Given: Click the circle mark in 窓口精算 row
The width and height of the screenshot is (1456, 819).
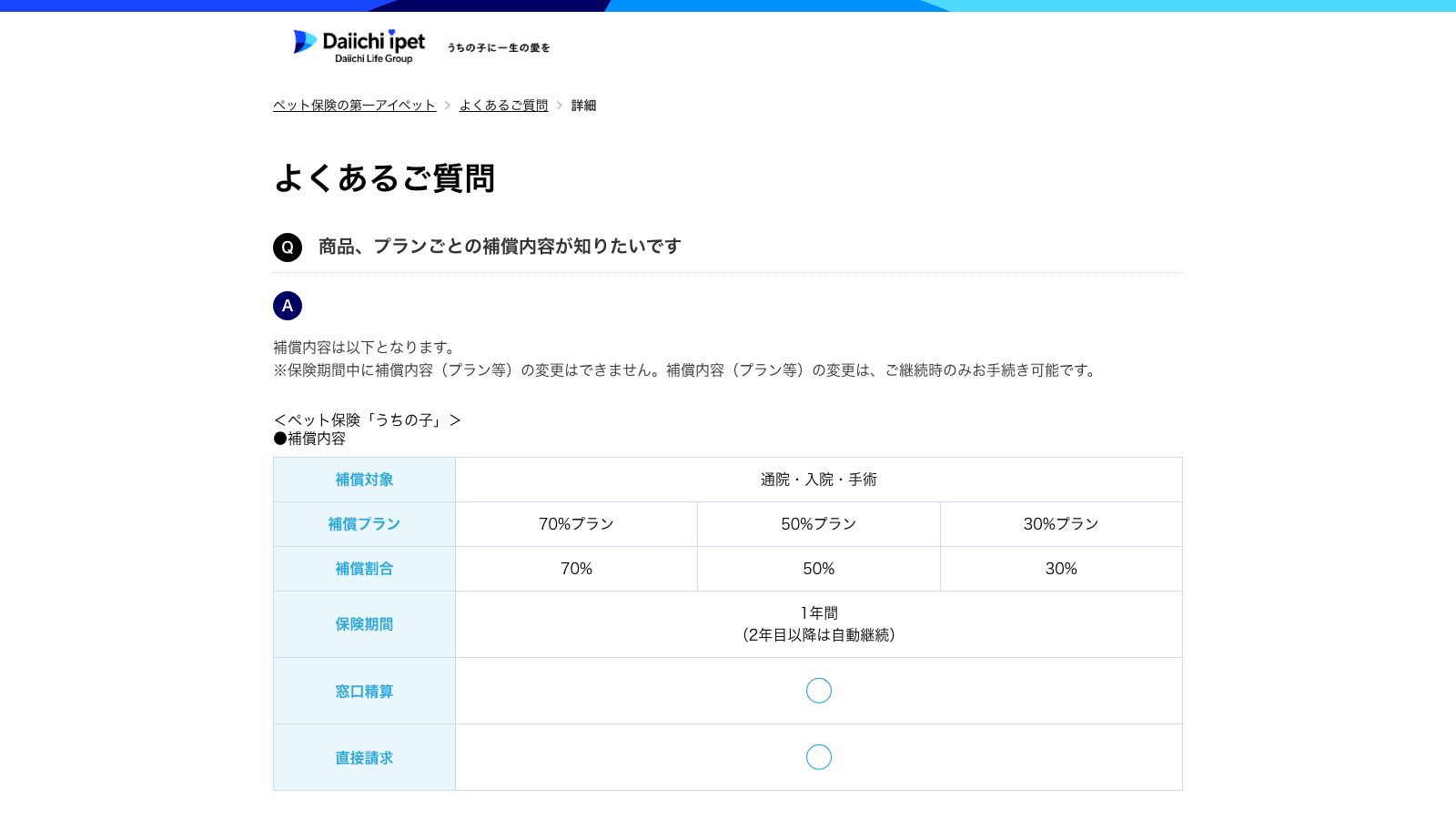Looking at the screenshot, I should (819, 691).
